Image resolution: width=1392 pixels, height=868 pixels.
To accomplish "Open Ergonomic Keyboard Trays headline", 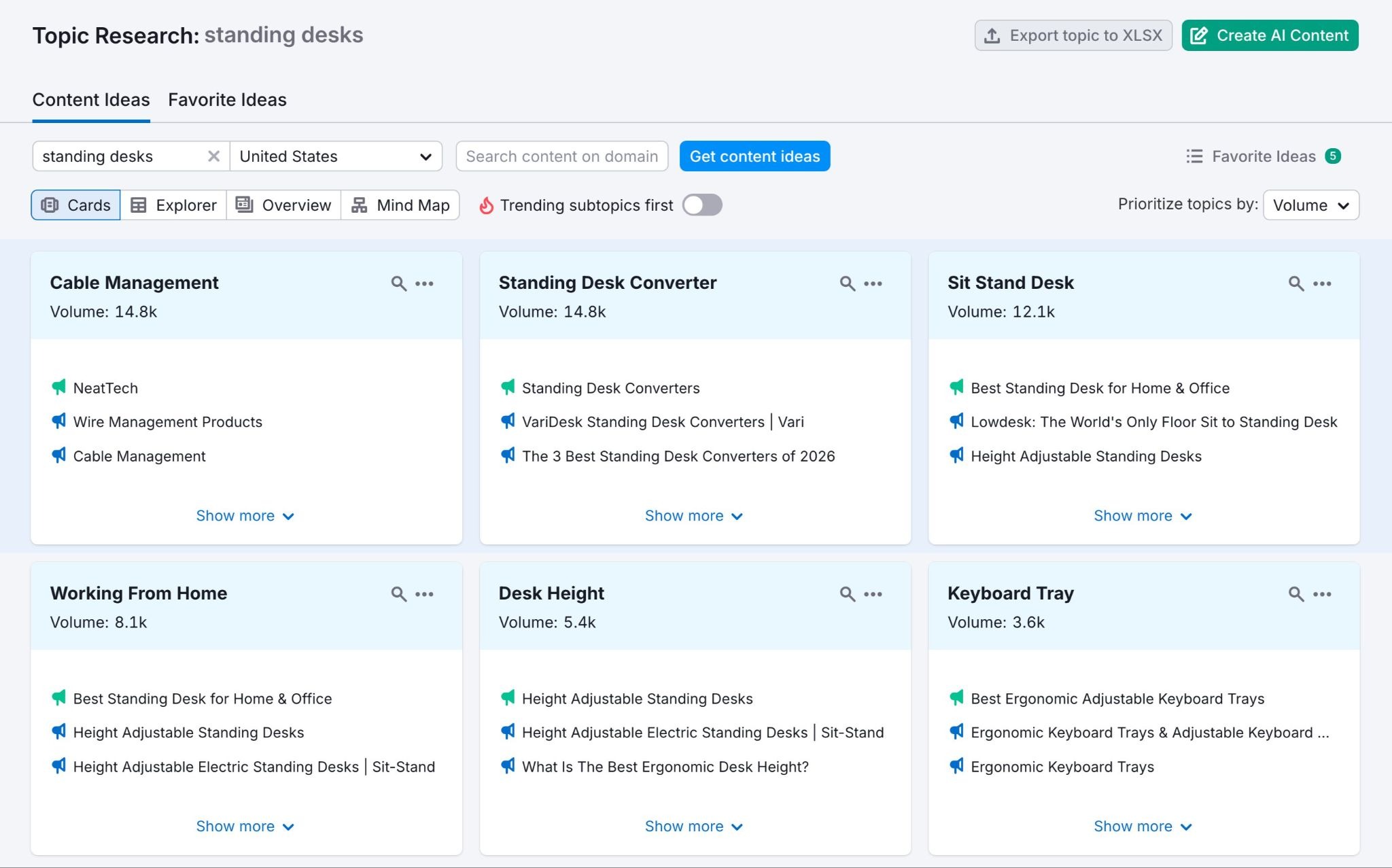I will pyautogui.click(x=1062, y=767).
